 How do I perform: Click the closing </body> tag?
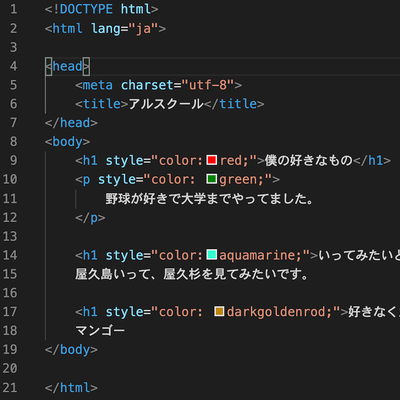(71, 350)
